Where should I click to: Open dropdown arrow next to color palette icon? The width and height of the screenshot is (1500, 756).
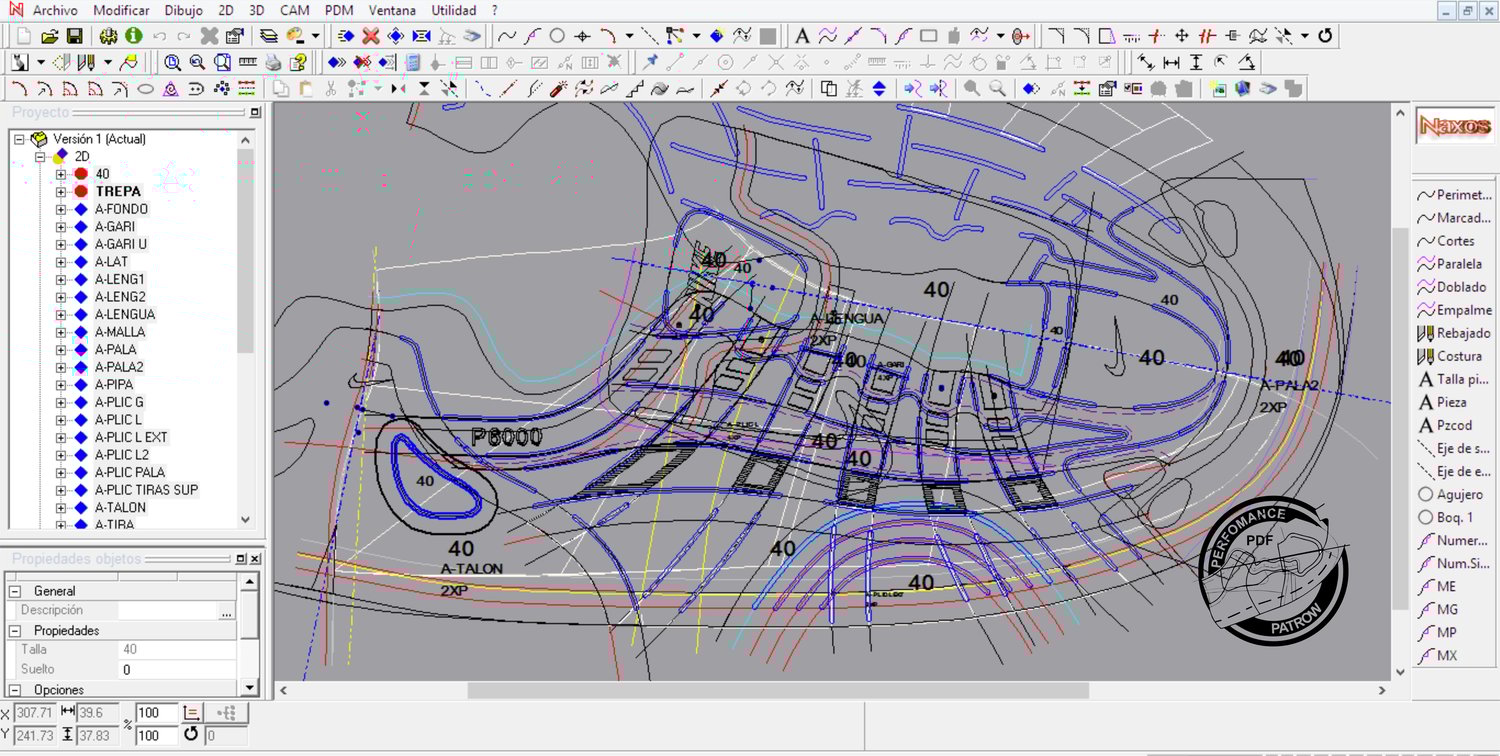pyautogui.click(x=315, y=36)
